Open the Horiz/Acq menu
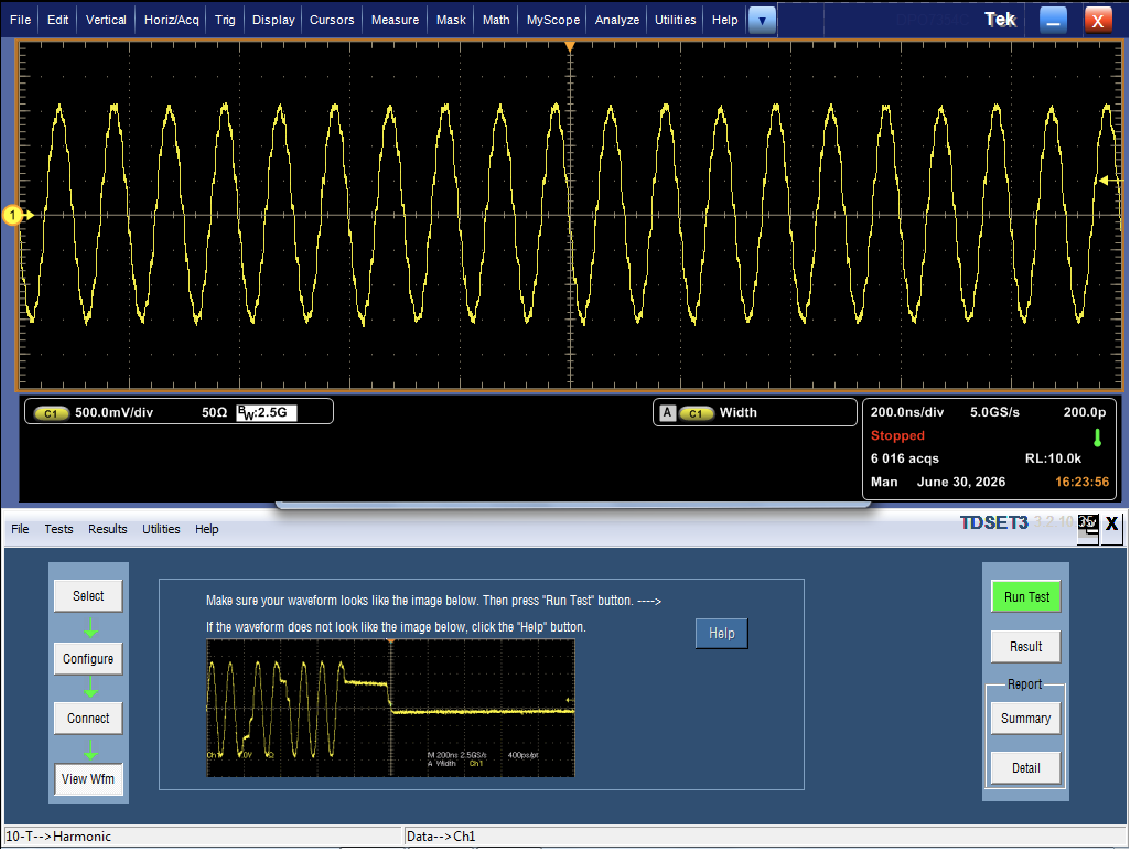Viewport: 1129px width, 849px height. pyautogui.click(x=171, y=20)
